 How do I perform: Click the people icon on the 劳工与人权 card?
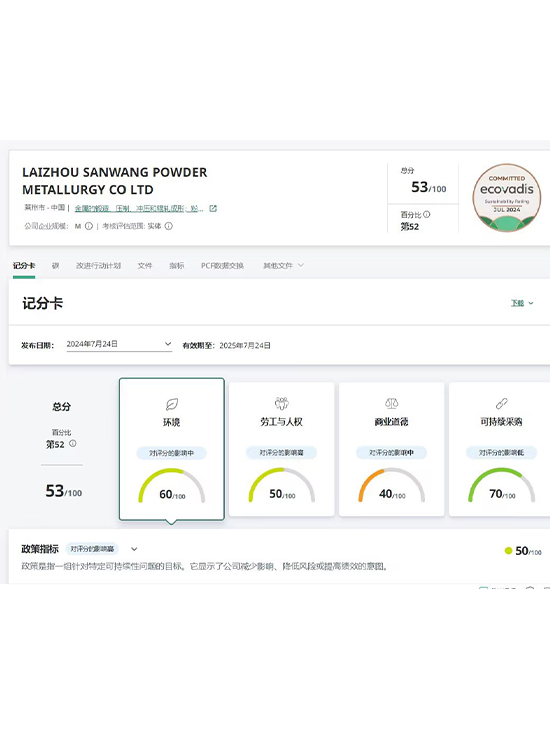(x=282, y=403)
